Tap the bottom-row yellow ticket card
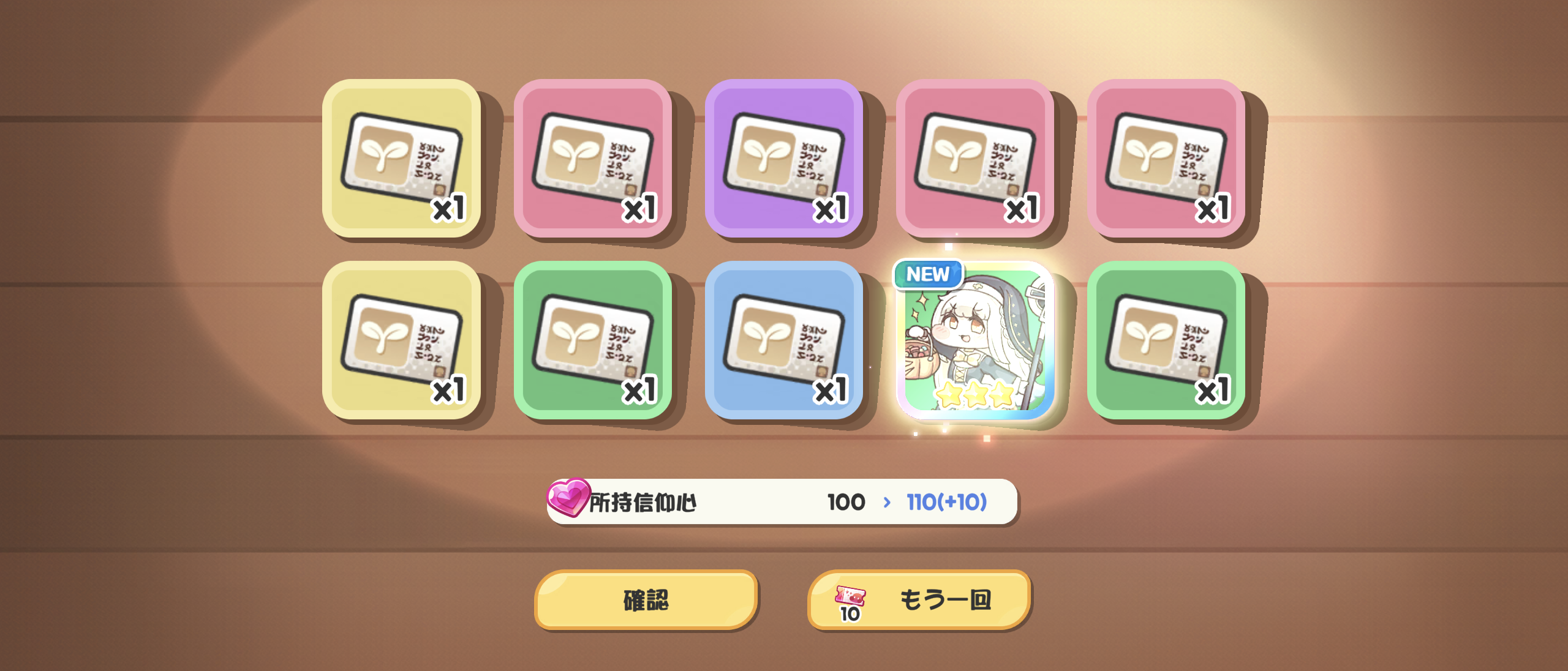Viewport: 1568px width, 671px height. point(401,340)
